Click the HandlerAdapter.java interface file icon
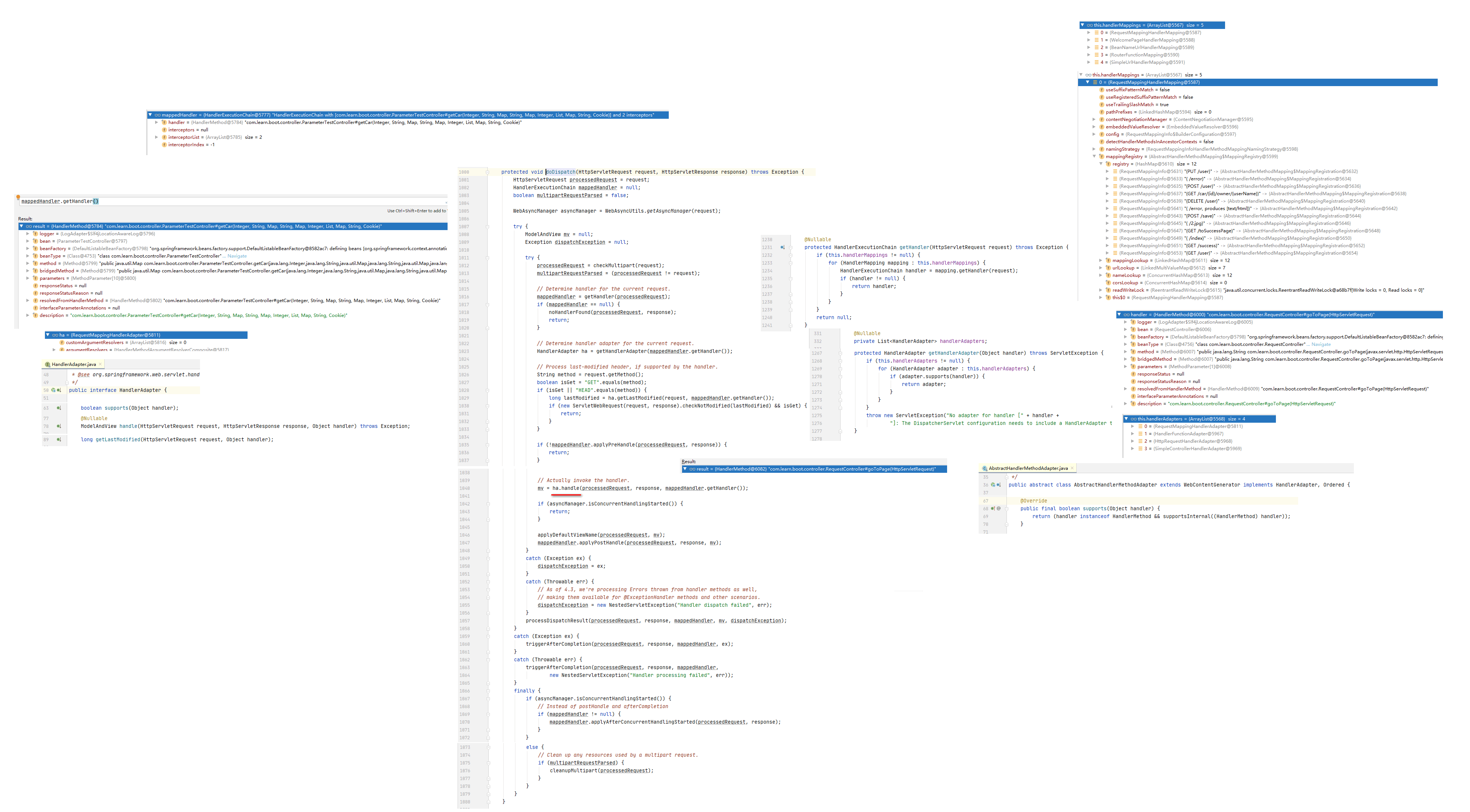 pos(48,364)
